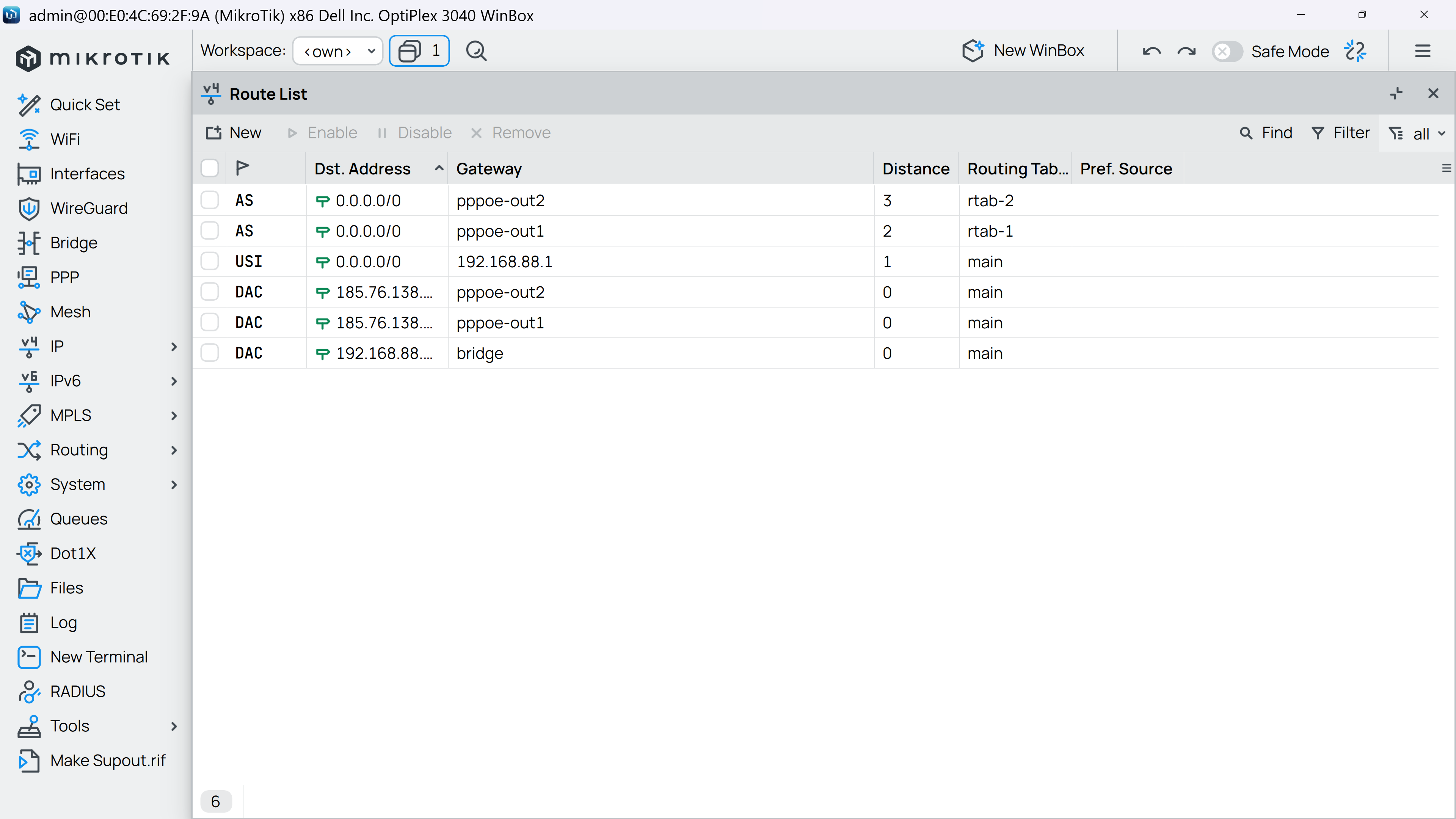The height and width of the screenshot is (819, 1456).
Task: Check the DAC pppoe-out2 route row
Action: pyautogui.click(x=210, y=292)
